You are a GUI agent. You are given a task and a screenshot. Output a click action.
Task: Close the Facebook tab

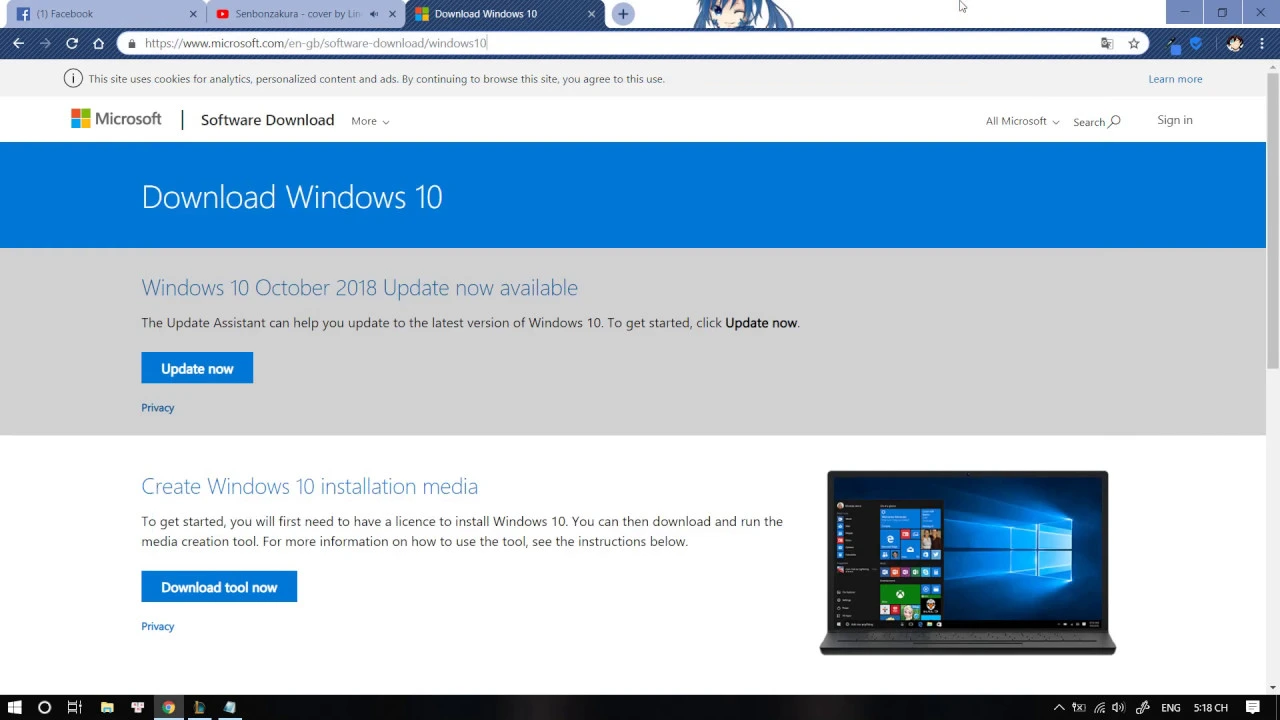pyautogui.click(x=194, y=14)
